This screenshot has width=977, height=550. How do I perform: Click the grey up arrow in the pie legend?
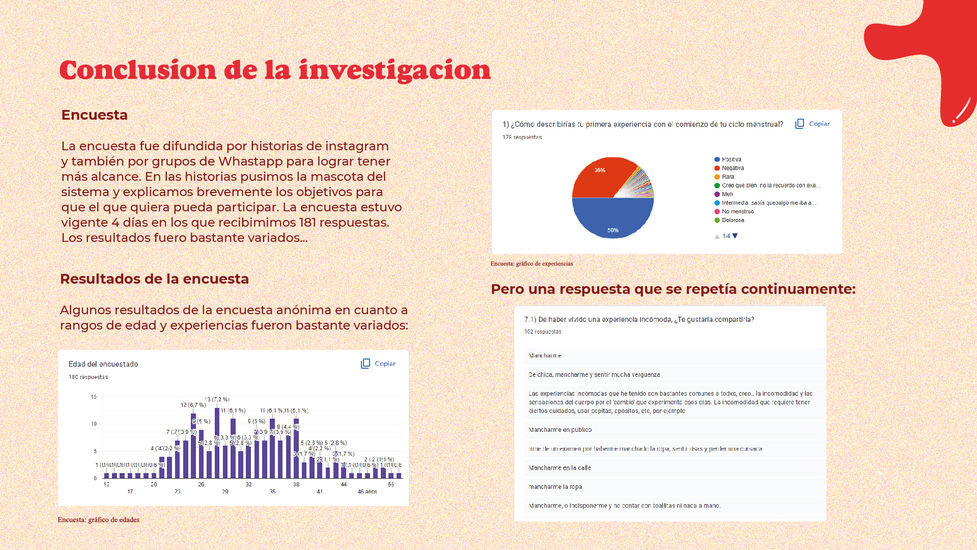click(717, 236)
